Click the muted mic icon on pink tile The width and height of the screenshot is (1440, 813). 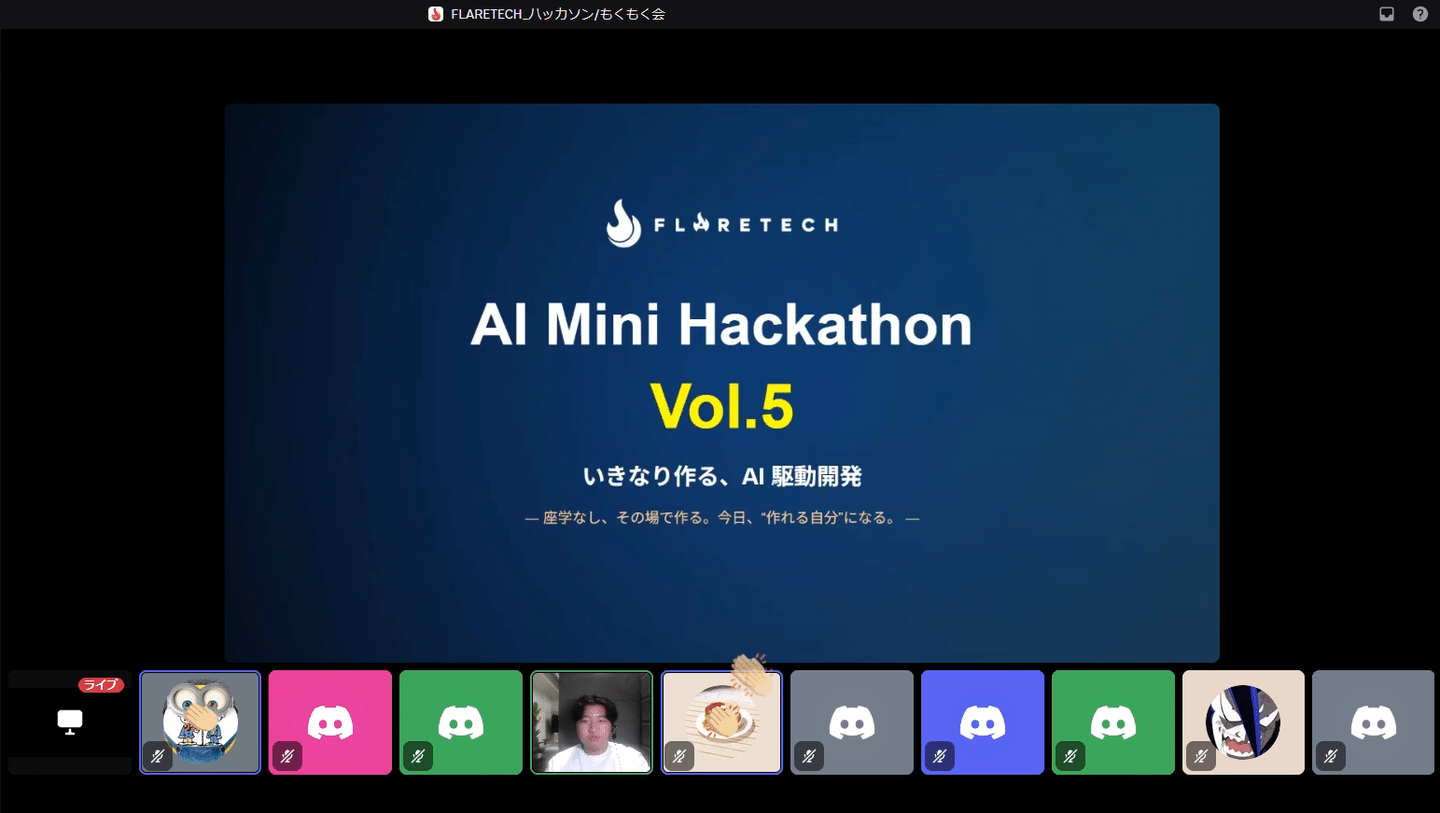[287, 757]
